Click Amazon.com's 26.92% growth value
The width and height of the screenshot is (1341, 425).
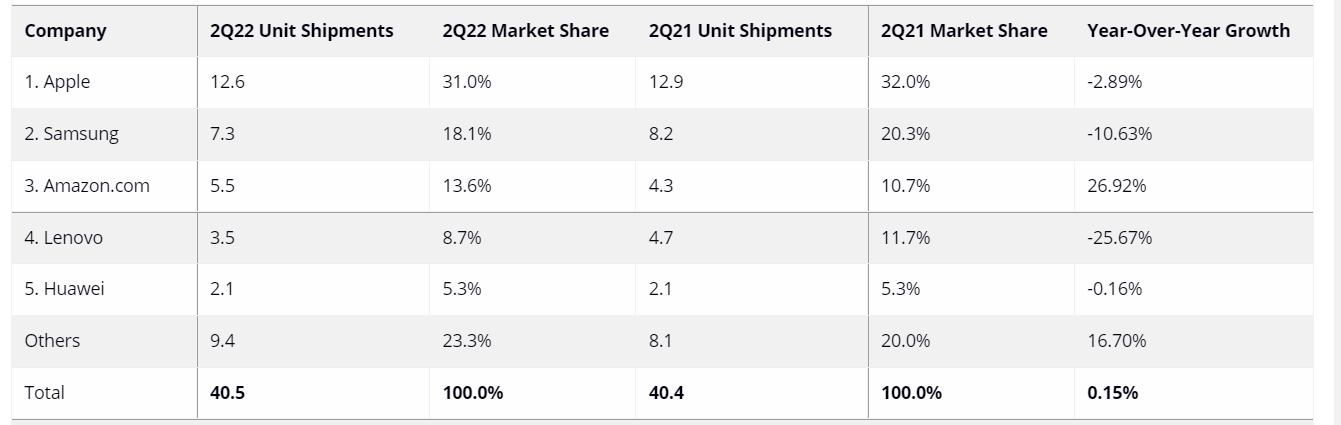tap(1112, 186)
